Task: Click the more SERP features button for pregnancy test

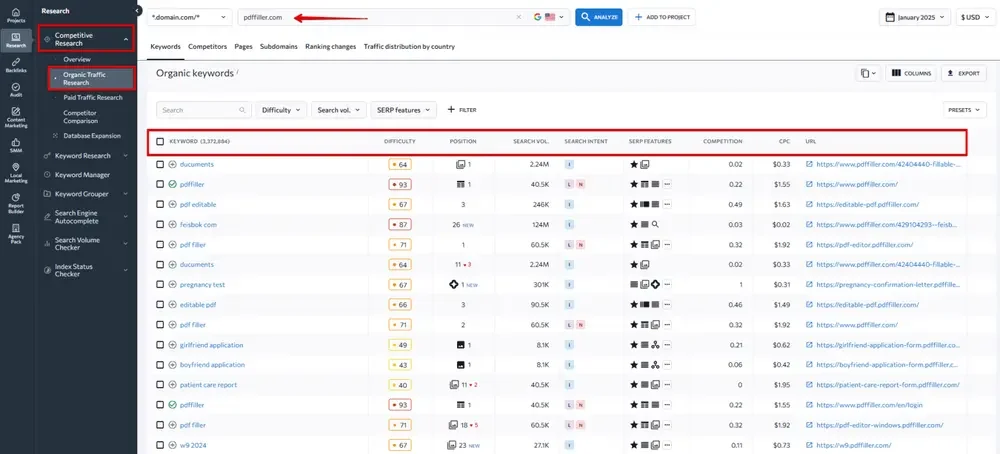Action: (667, 284)
